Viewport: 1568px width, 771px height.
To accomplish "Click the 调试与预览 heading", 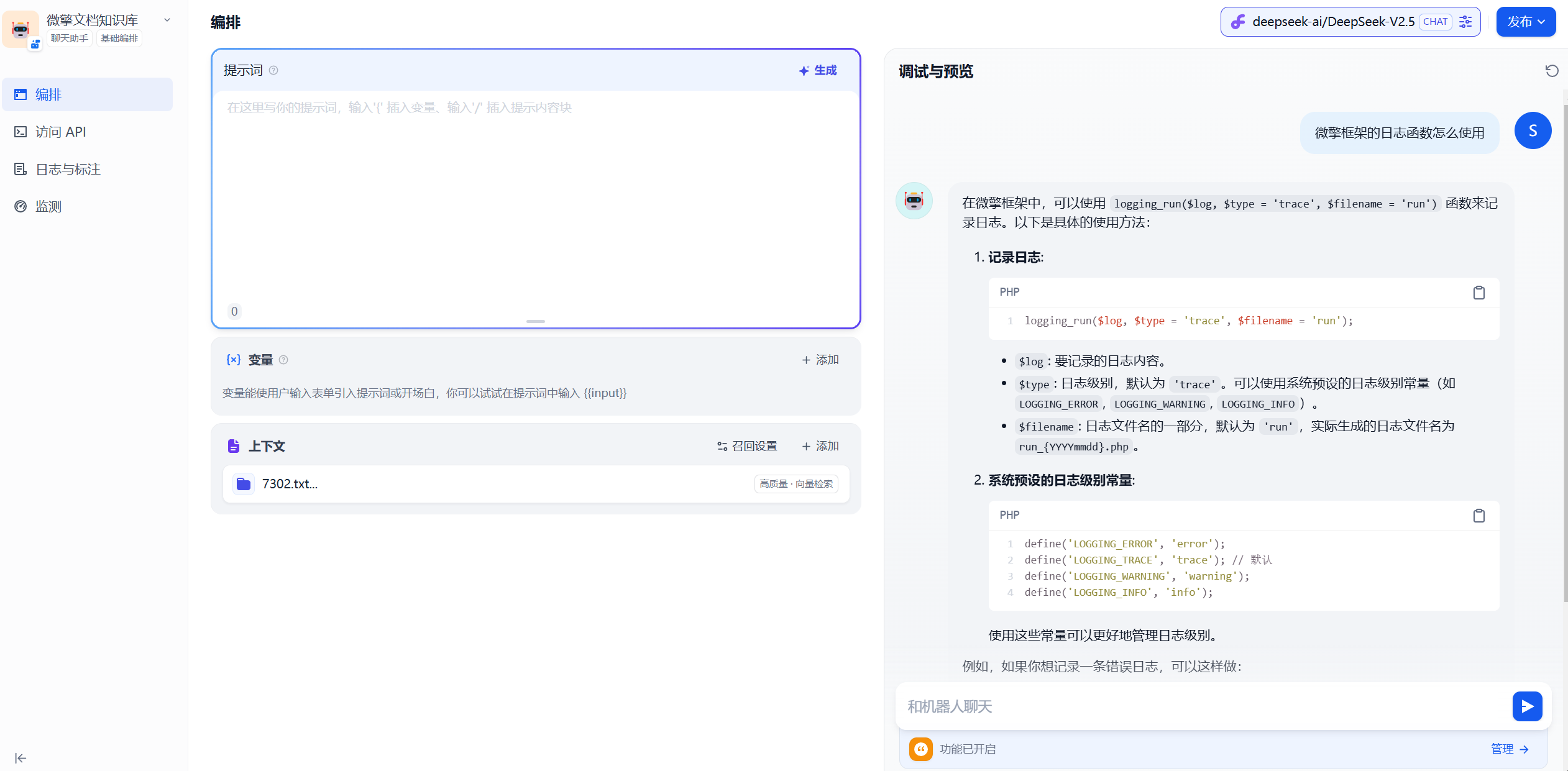I will [x=936, y=71].
